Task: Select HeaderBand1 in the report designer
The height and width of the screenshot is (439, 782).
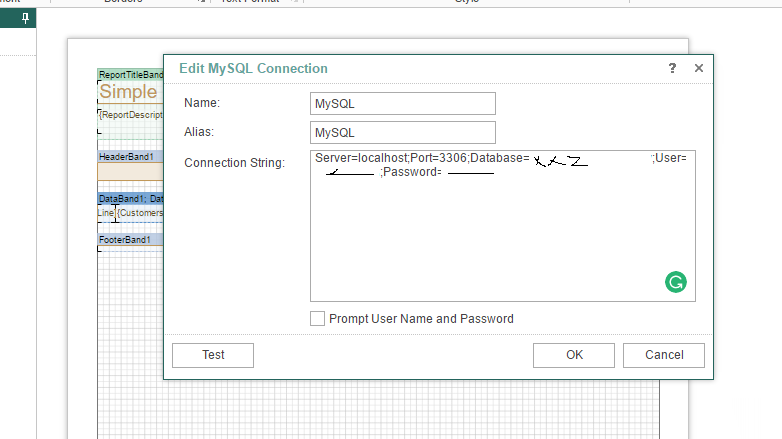Action: (131, 157)
